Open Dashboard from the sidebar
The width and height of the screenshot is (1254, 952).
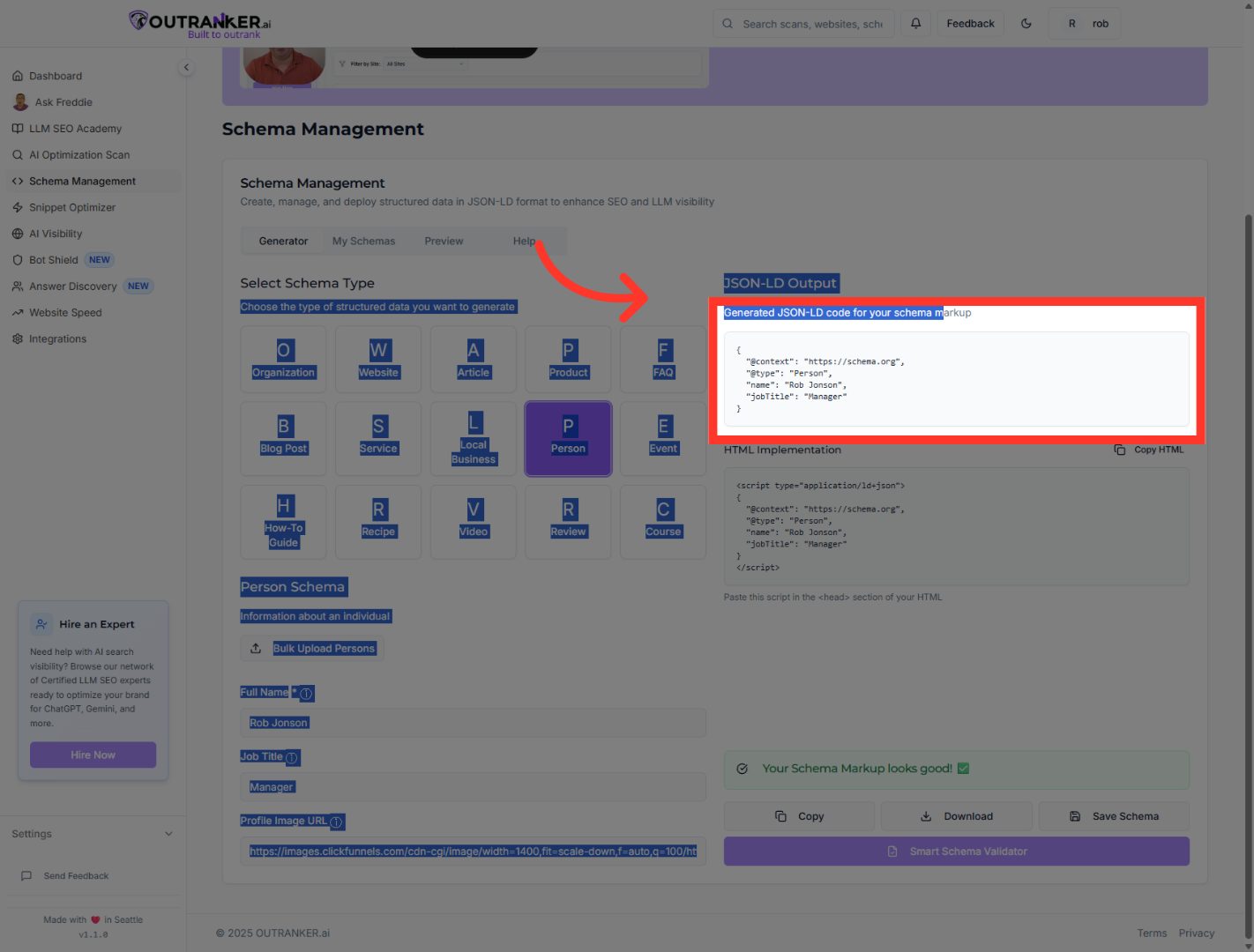click(56, 75)
